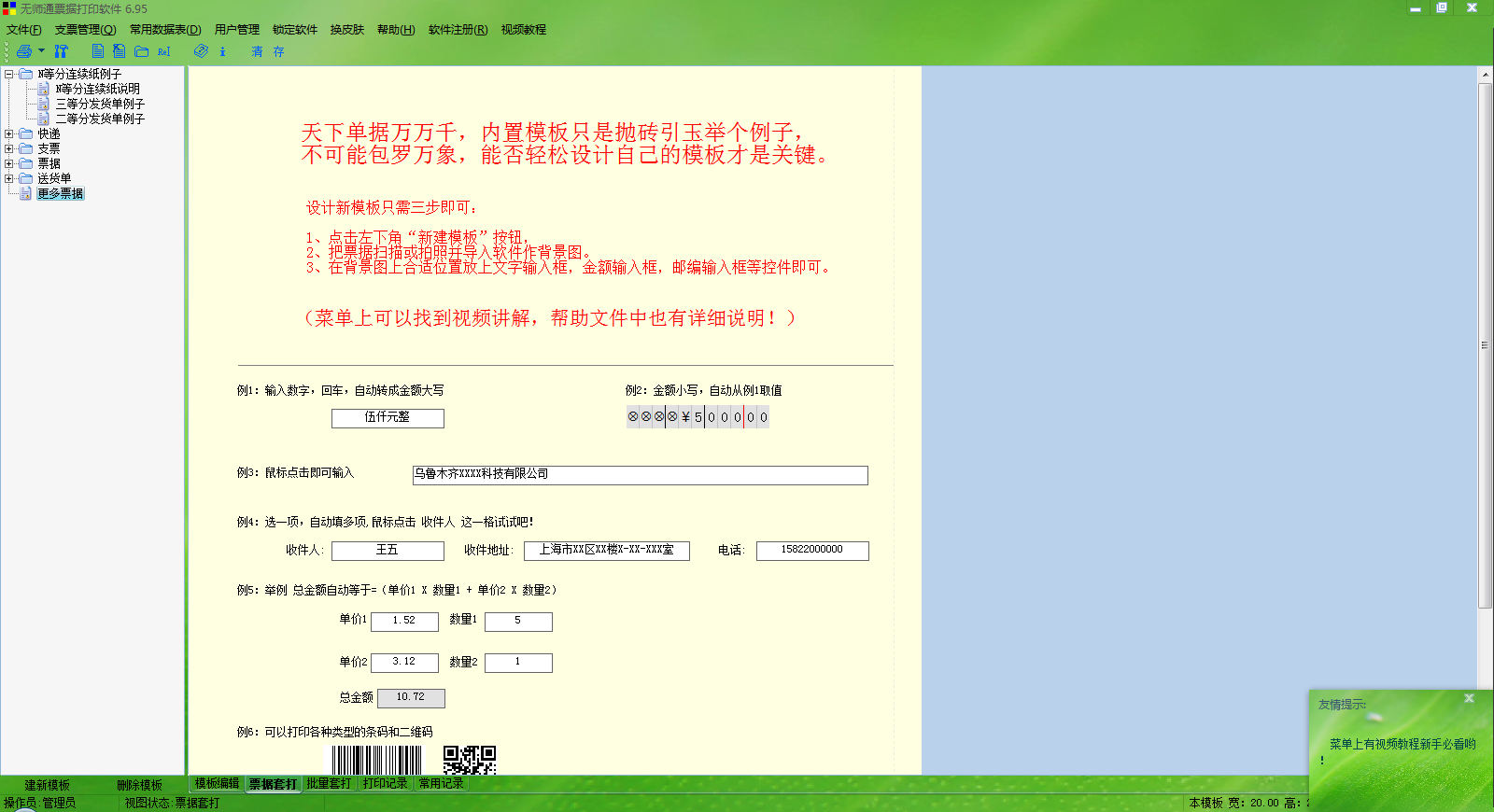Image resolution: width=1494 pixels, height=812 pixels.
Task: Click the 票据 folder icon
Action: click(26, 163)
